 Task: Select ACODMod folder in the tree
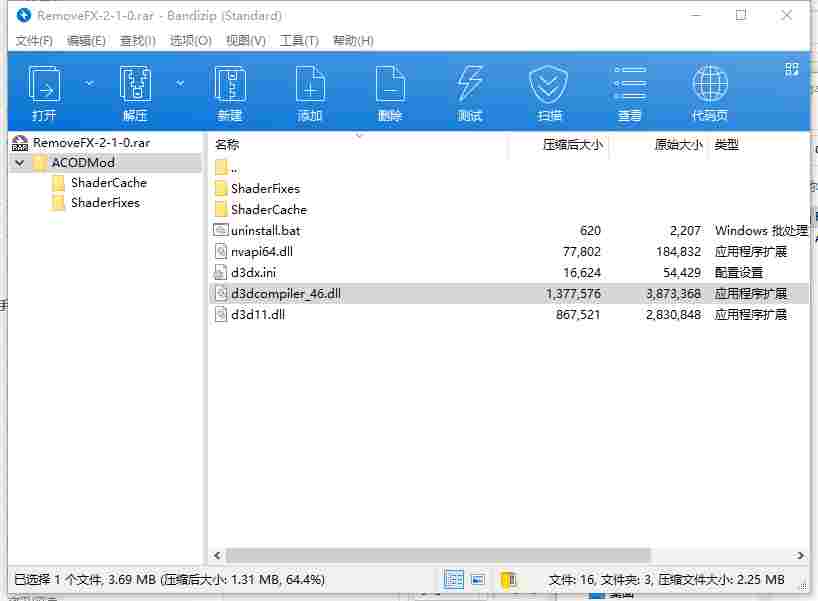pos(83,163)
